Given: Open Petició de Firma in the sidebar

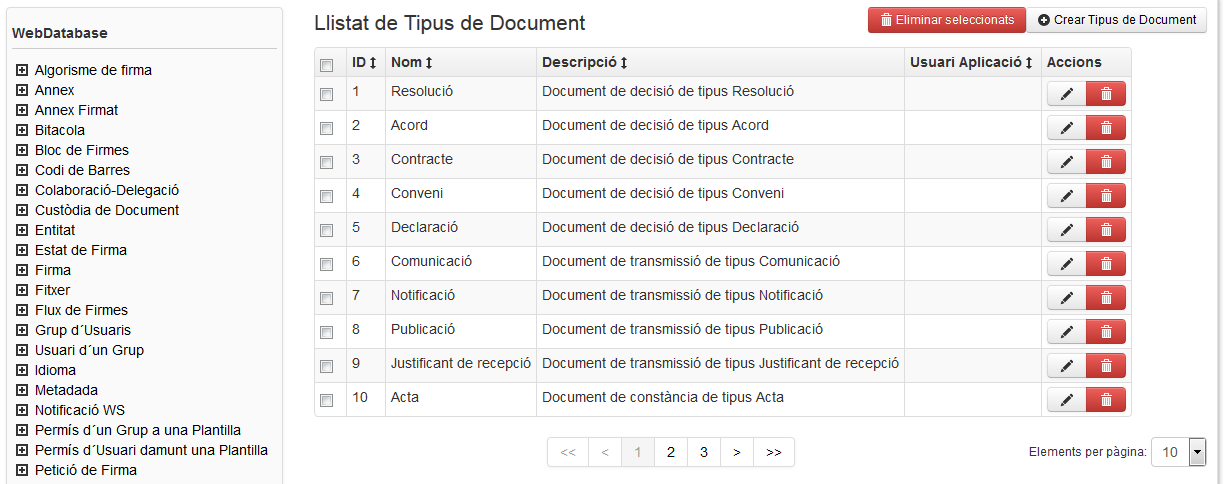Looking at the screenshot, I should 86,470.
